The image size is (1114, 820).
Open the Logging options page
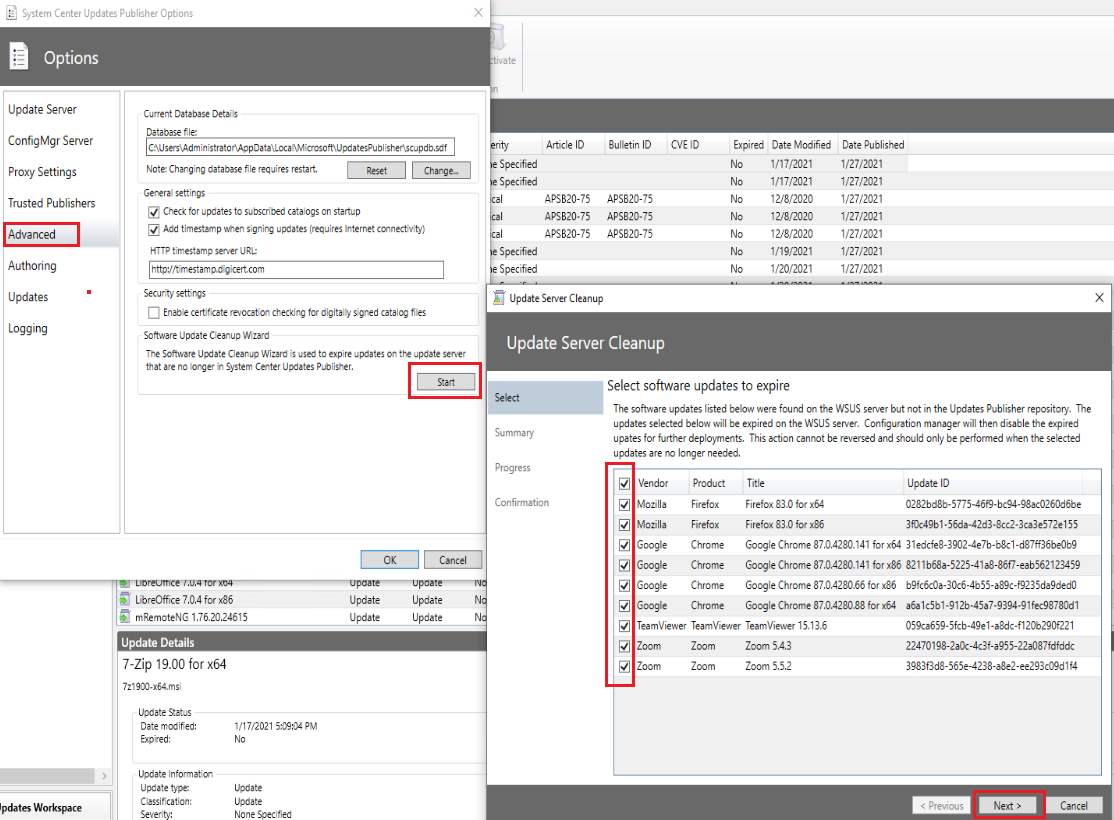click(28, 328)
